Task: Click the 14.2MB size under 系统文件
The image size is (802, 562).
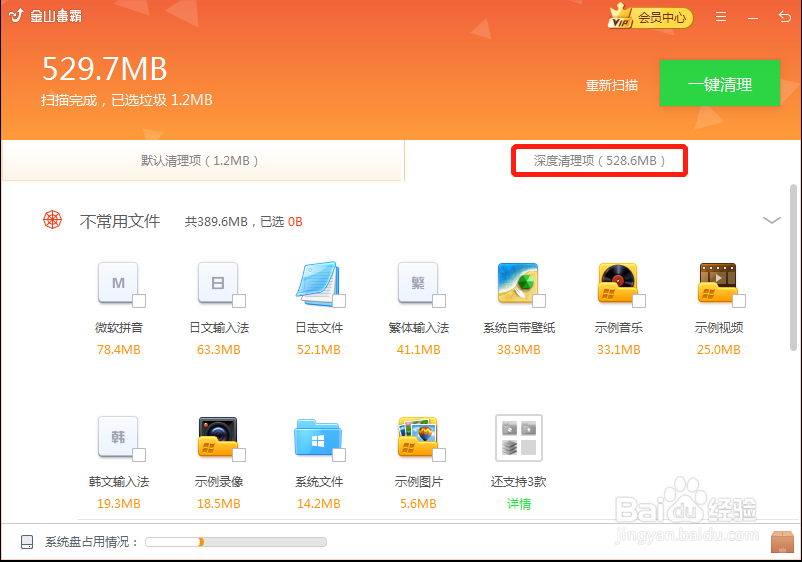Action: point(318,504)
